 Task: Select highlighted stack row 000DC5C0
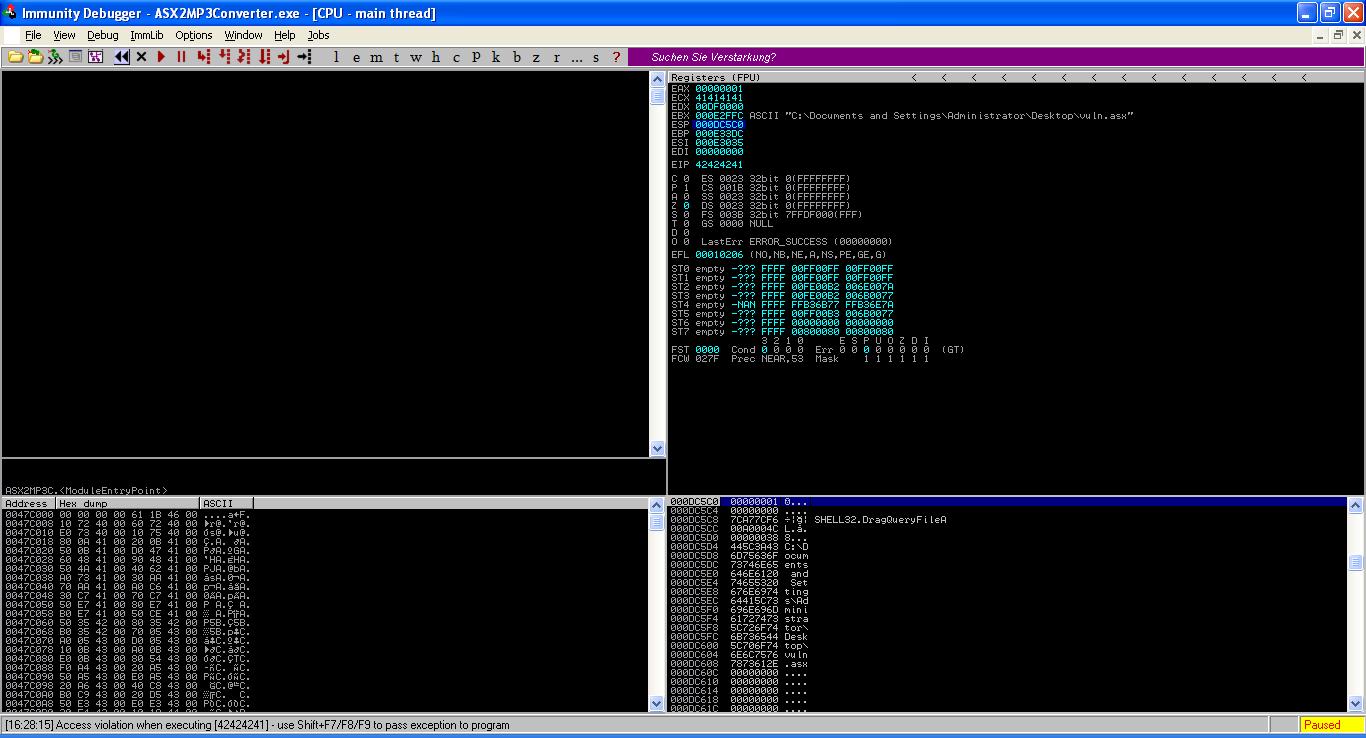coord(1008,501)
